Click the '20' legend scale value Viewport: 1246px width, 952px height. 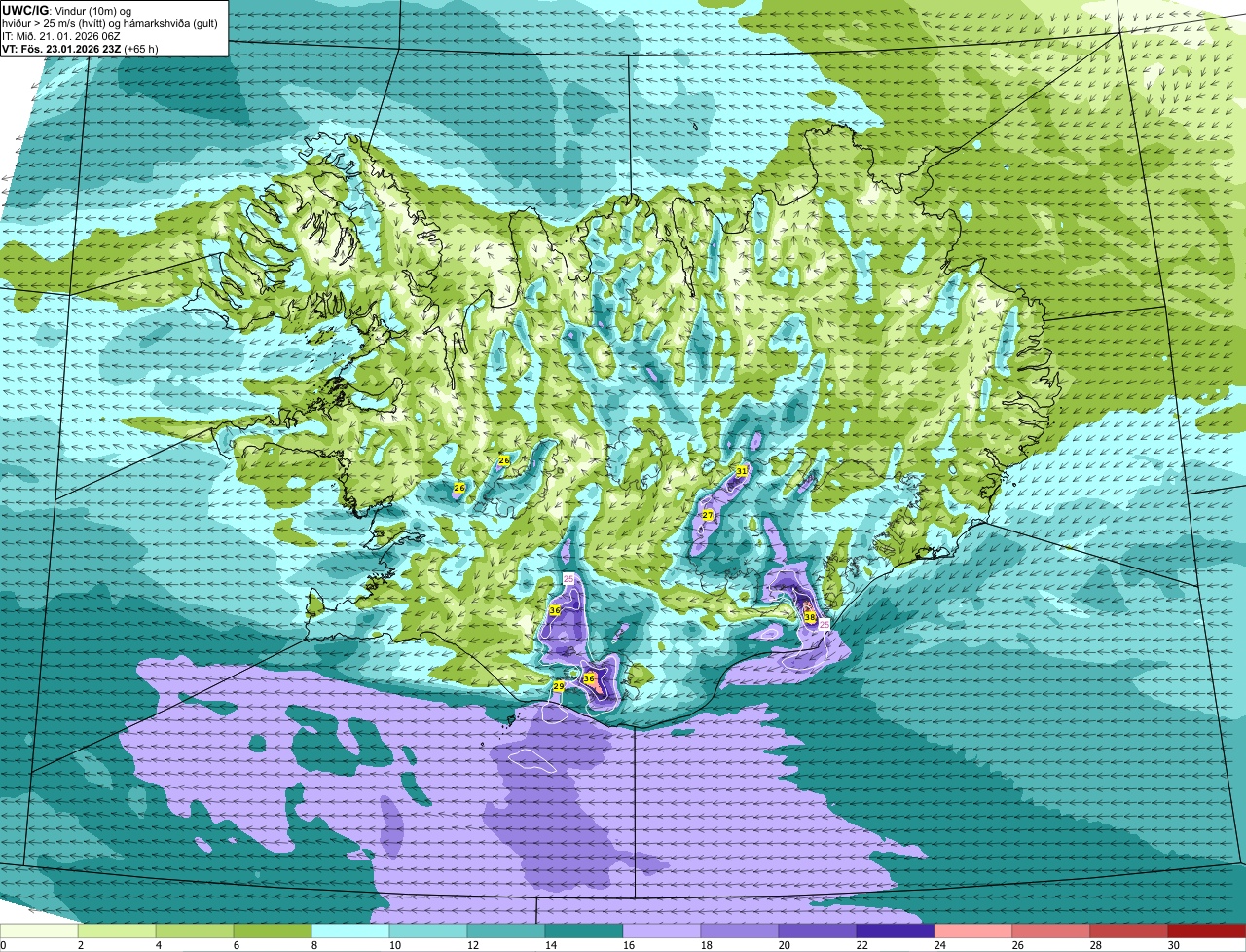point(784,945)
